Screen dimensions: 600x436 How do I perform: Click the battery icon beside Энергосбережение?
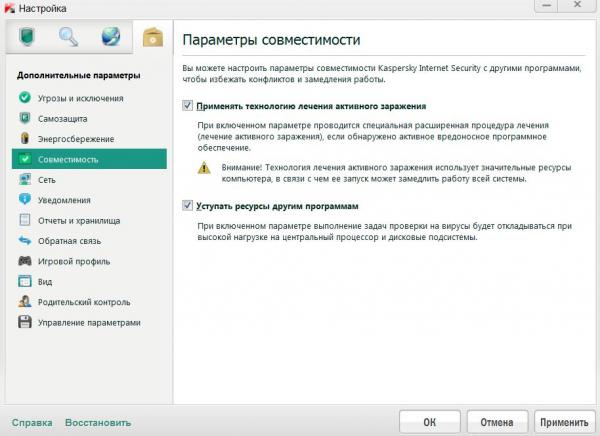25,139
